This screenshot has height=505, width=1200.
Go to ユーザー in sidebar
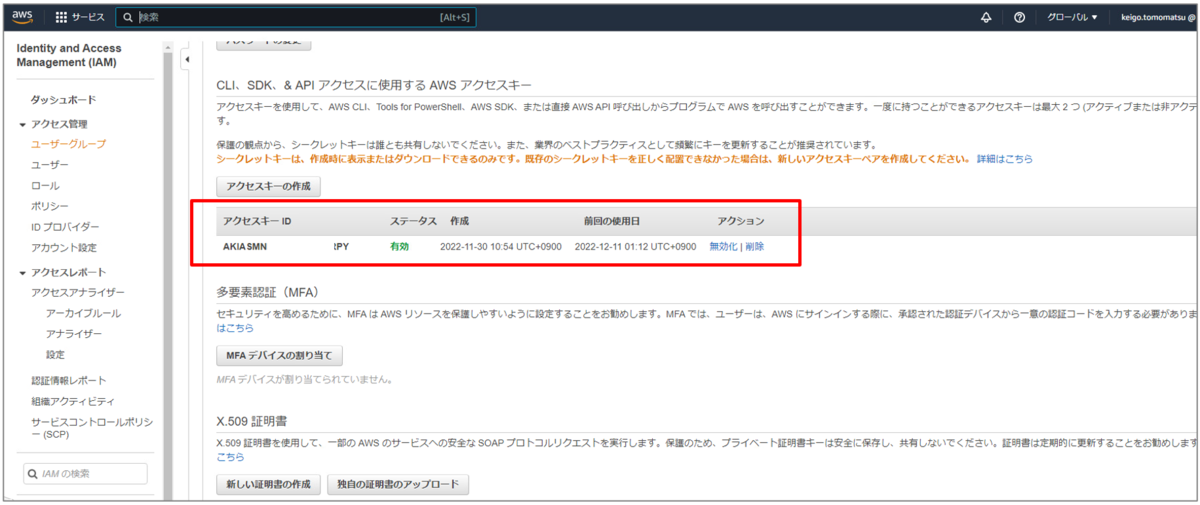pyautogui.click(x=50, y=165)
